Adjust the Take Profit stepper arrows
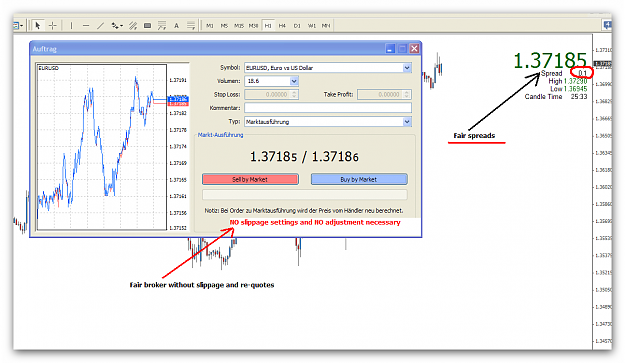 click(x=407, y=94)
